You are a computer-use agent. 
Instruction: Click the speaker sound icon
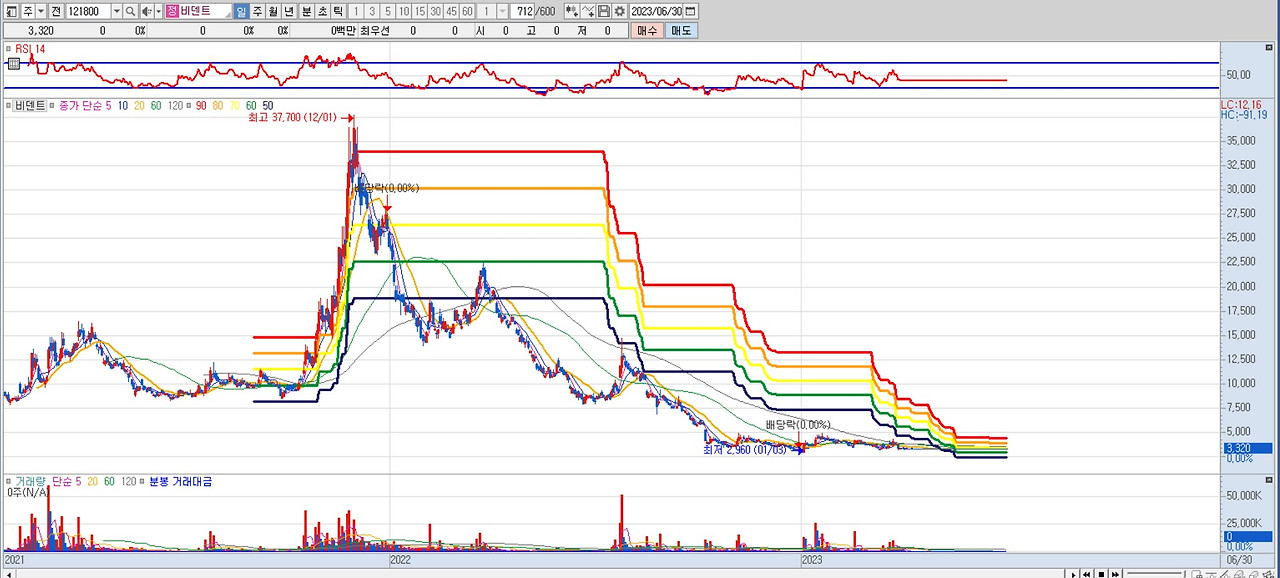(x=147, y=11)
